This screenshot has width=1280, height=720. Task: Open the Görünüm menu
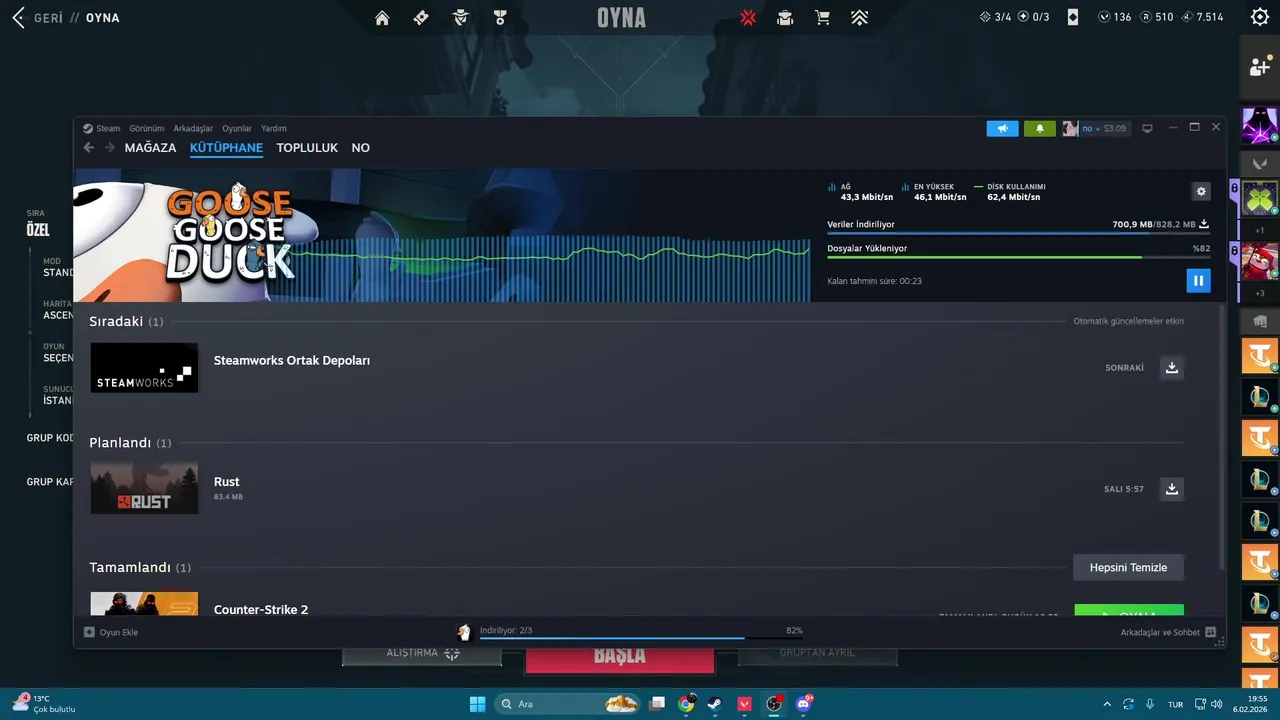click(146, 128)
